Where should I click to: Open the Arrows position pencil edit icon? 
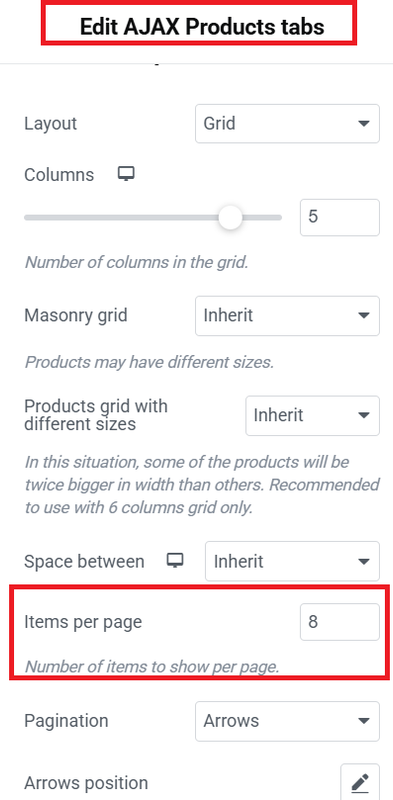360,782
